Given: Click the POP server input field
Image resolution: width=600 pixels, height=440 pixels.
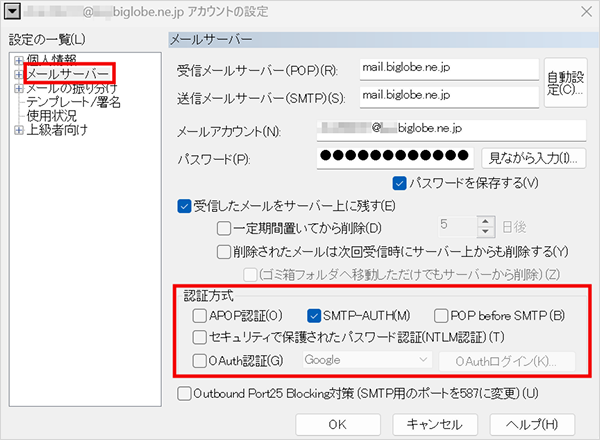Looking at the screenshot, I should click(x=449, y=69).
